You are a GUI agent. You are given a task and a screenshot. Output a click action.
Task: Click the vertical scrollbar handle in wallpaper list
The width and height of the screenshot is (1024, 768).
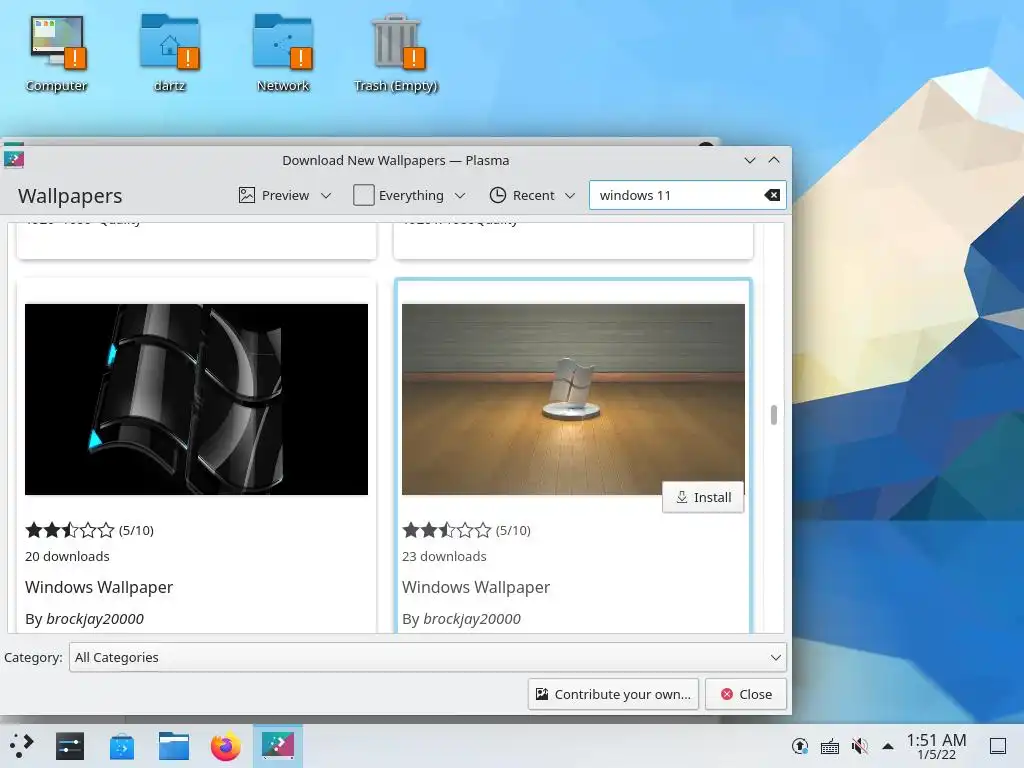(x=774, y=415)
